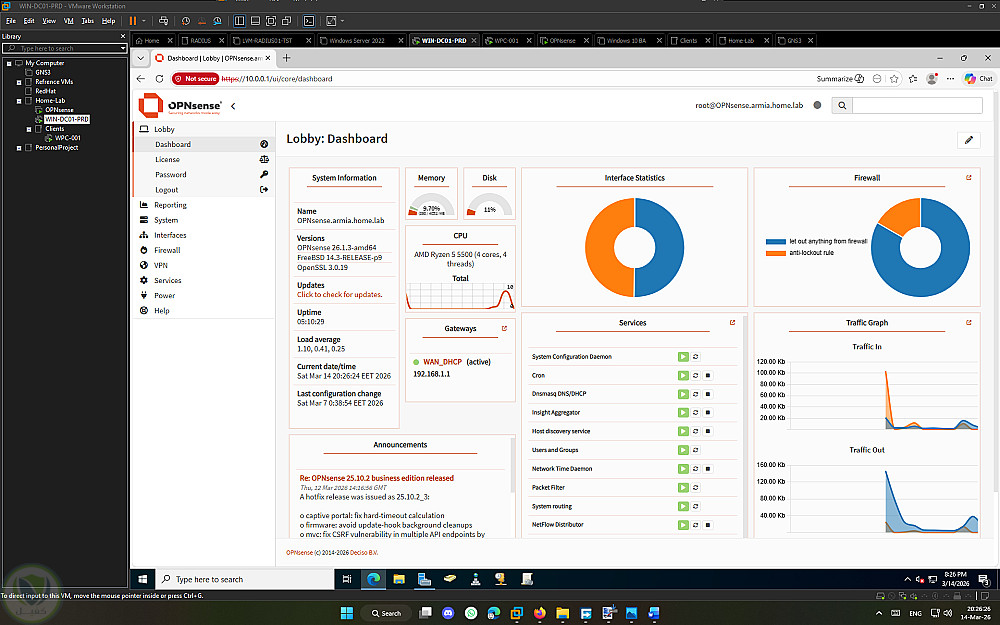Click the VM taskbar 'Type here to search' box
Image resolution: width=1000 pixels, height=625 pixels.
tap(246, 579)
